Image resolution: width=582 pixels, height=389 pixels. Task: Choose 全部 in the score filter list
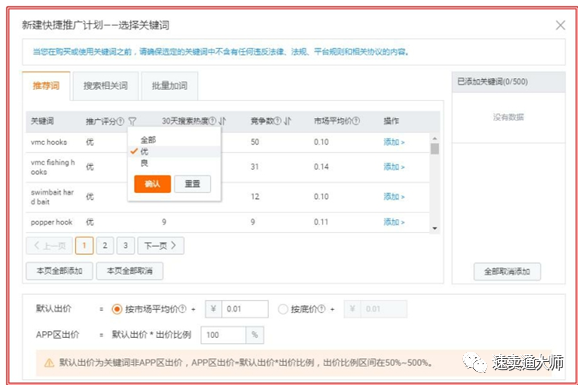148,140
